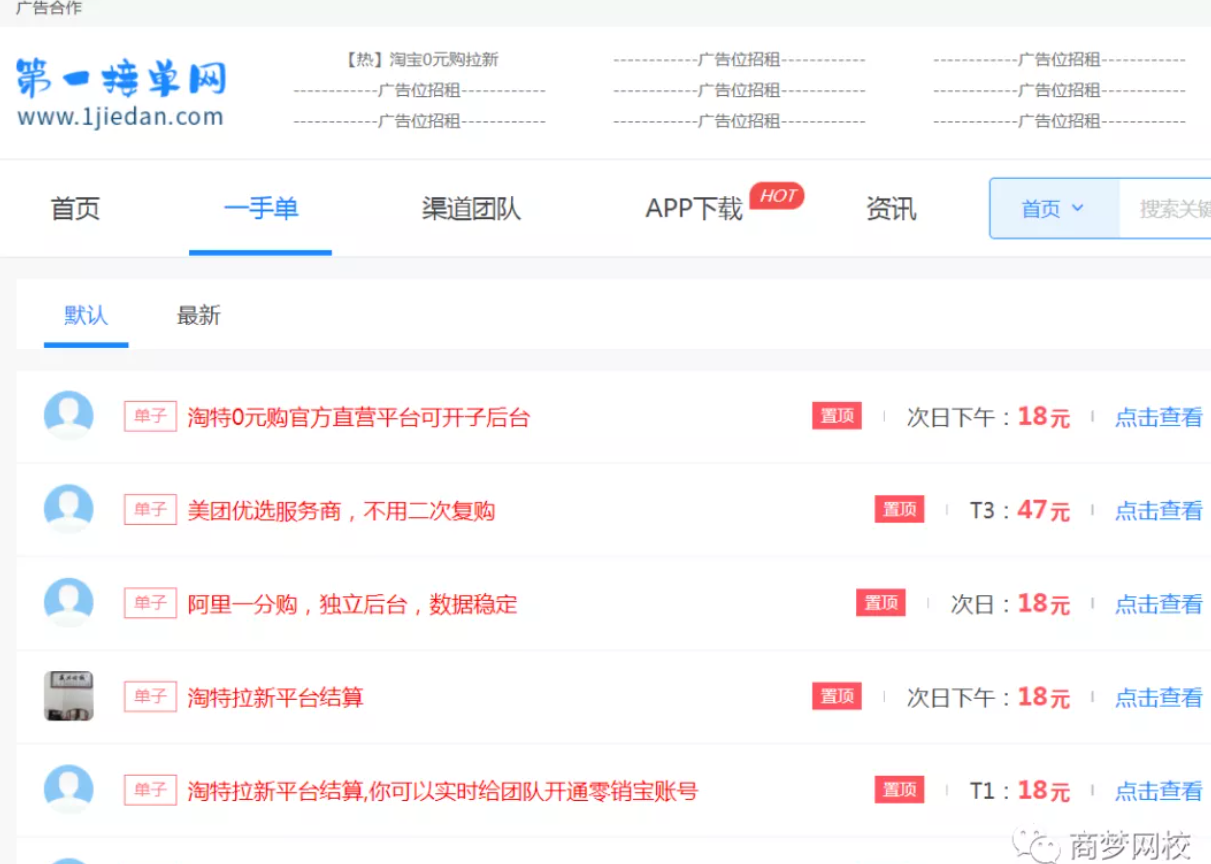Open post 你可以实时给团队开通零销宝账号

[442, 792]
